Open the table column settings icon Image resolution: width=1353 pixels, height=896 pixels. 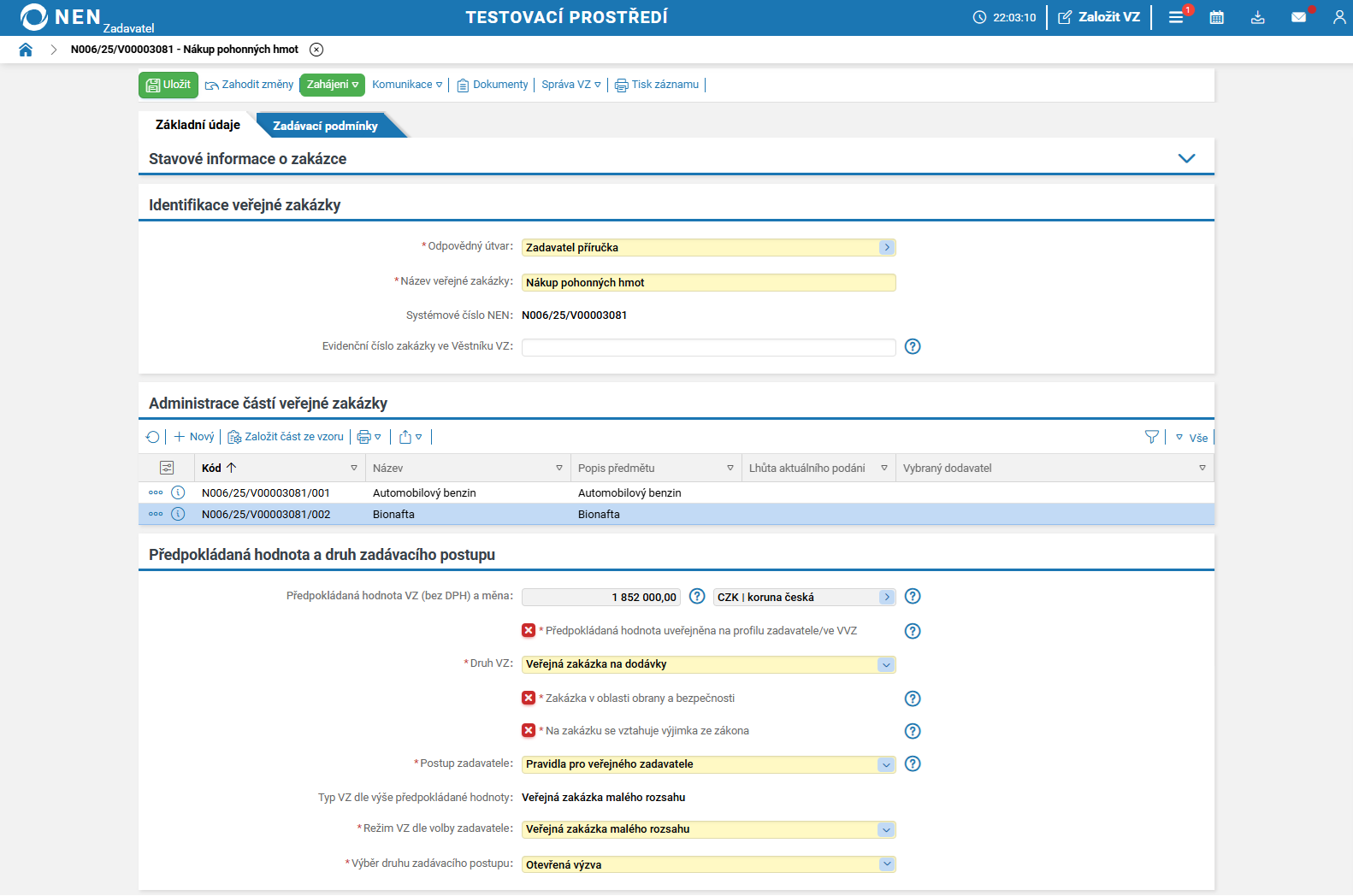167,468
